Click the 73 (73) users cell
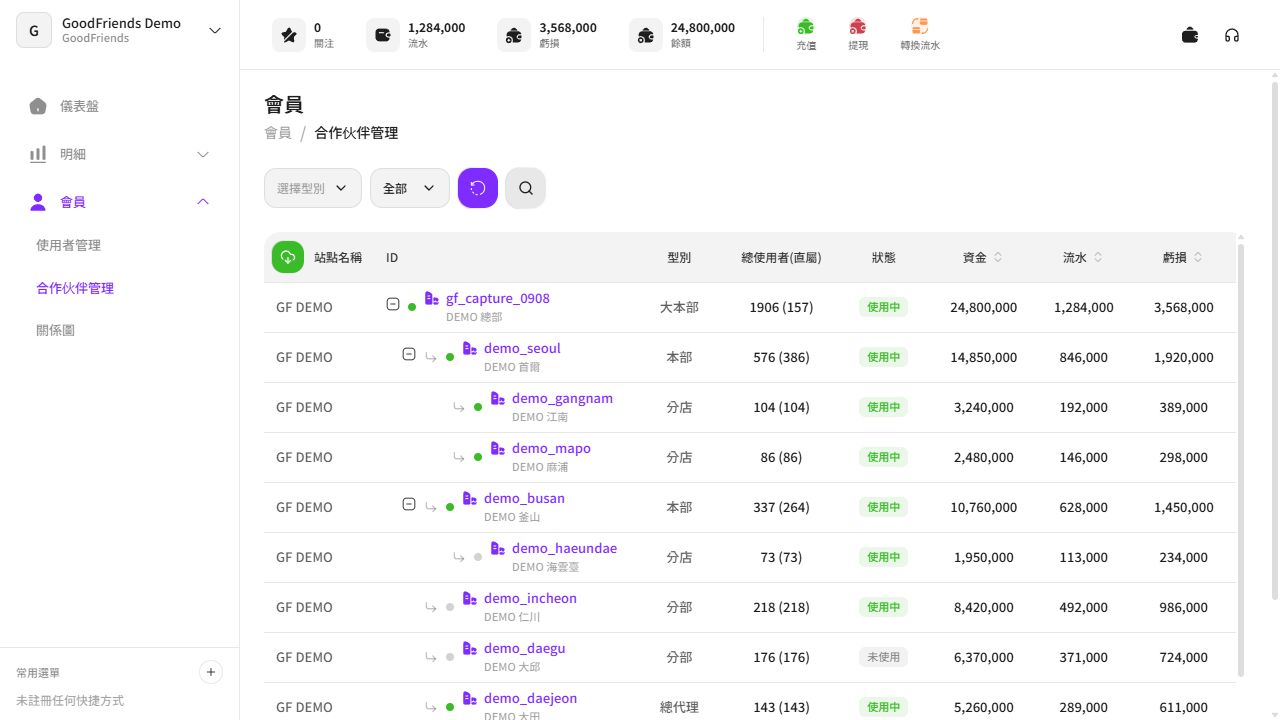1280x720 pixels. (x=781, y=557)
